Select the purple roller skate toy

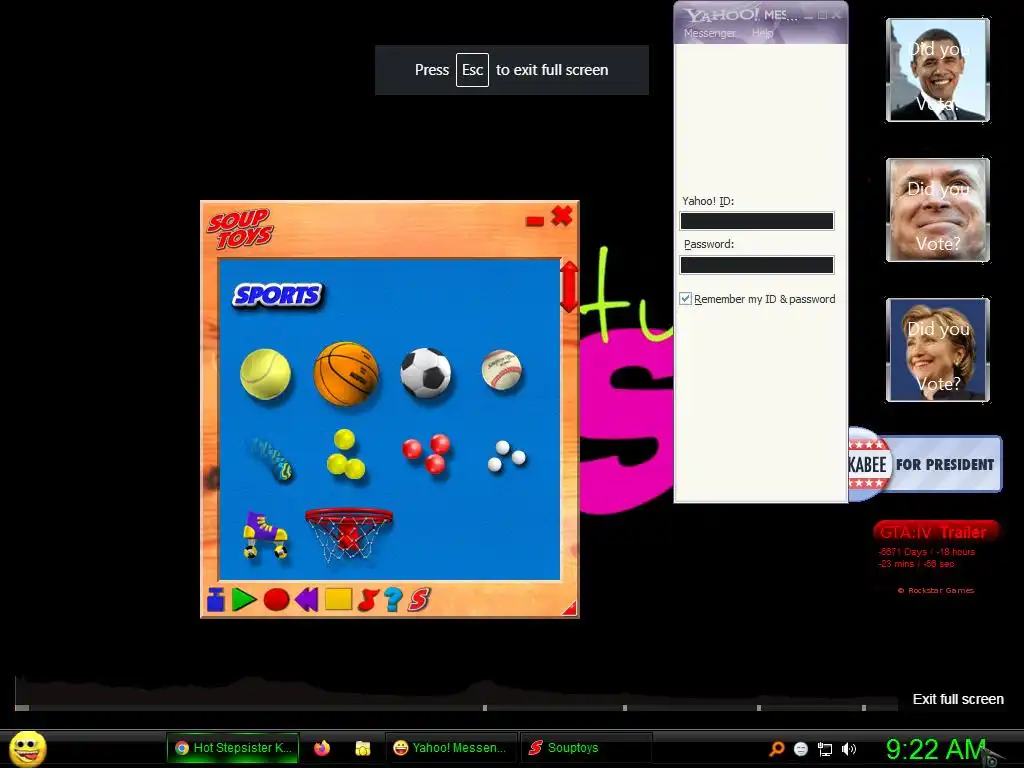pyautogui.click(x=265, y=535)
